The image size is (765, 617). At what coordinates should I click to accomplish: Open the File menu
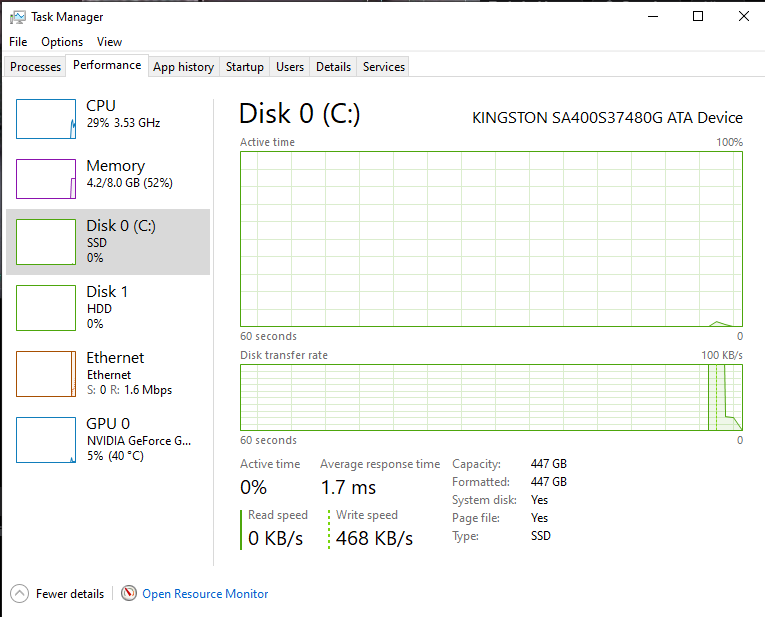coord(18,42)
